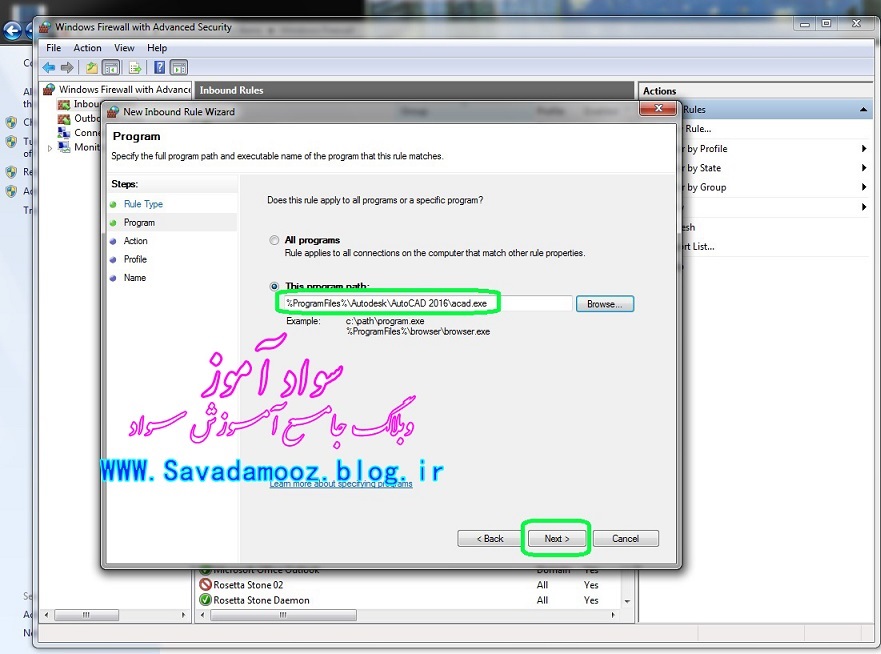
Task: Click the Name step in the Steps list
Action: [x=135, y=278]
